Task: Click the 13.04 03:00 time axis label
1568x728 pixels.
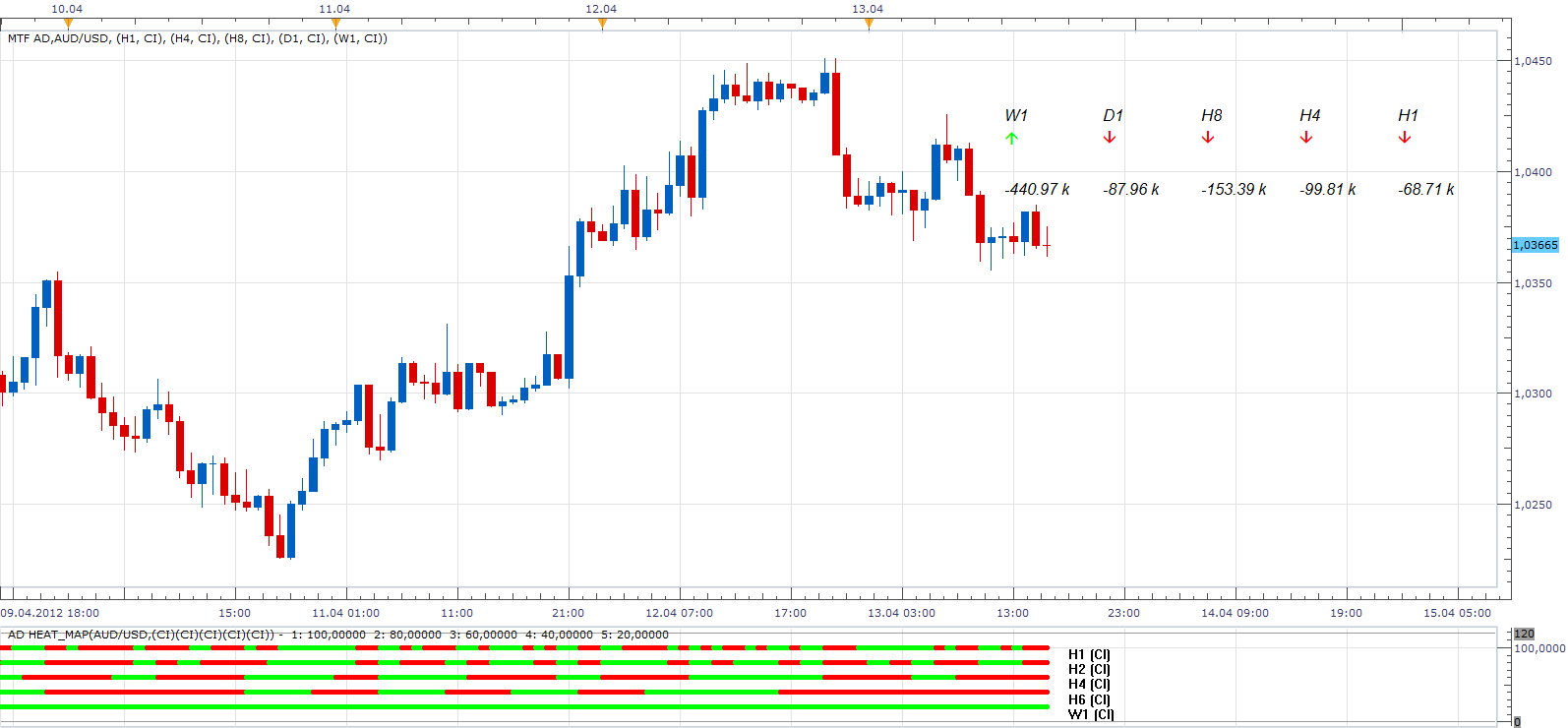Action: click(901, 613)
